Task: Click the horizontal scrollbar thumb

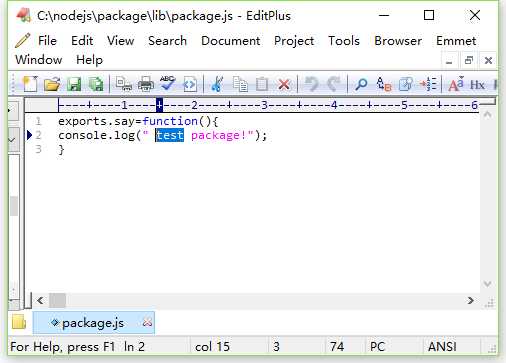Action: (57, 301)
